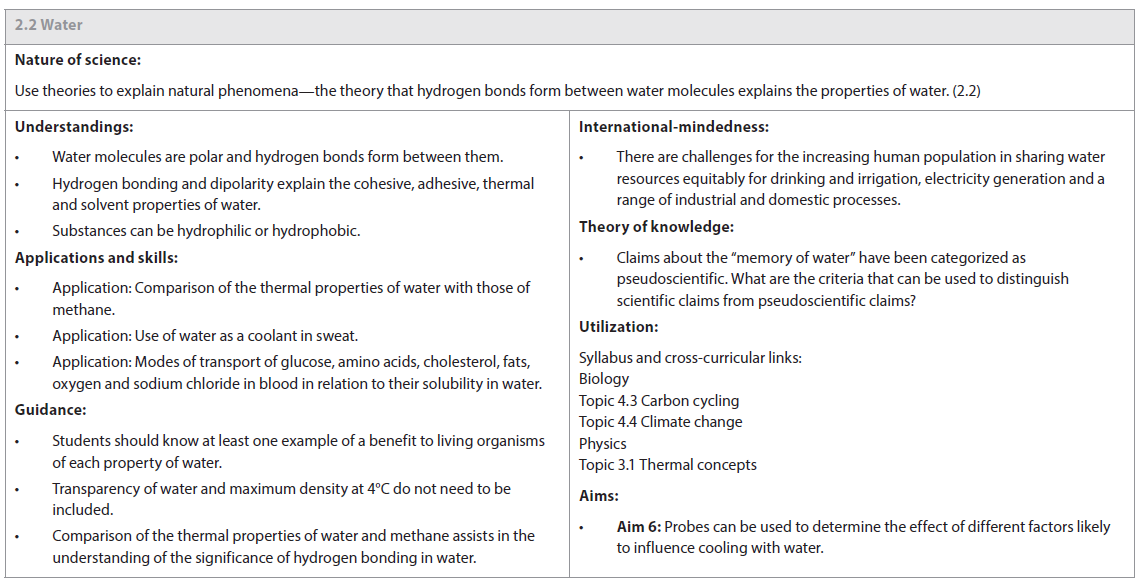Screen dimensions: 1148x588
Task: Click the "Utilization:" heading
Action: click(618, 326)
